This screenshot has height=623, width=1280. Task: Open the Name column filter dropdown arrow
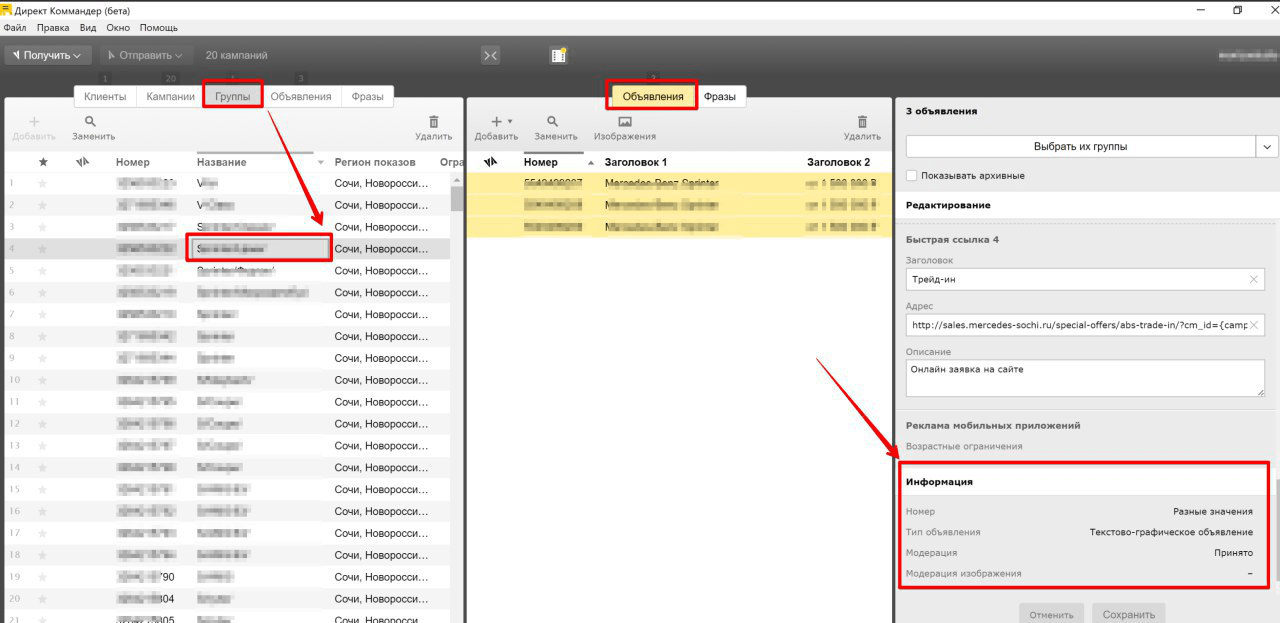pyautogui.click(x=321, y=162)
